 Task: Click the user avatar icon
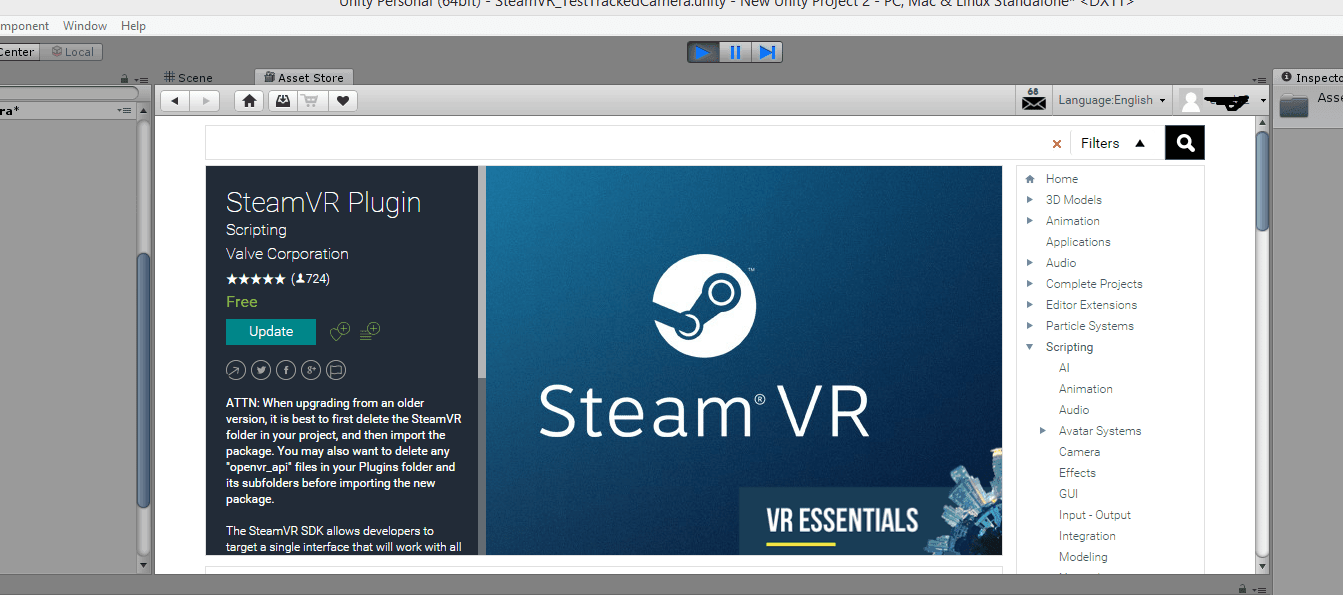click(1190, 100)
